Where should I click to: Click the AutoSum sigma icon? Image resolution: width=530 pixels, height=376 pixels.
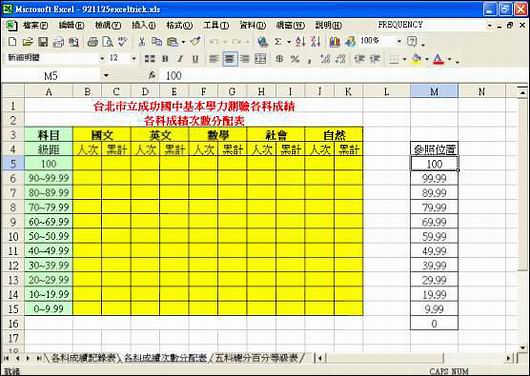(x=278, y=42)
